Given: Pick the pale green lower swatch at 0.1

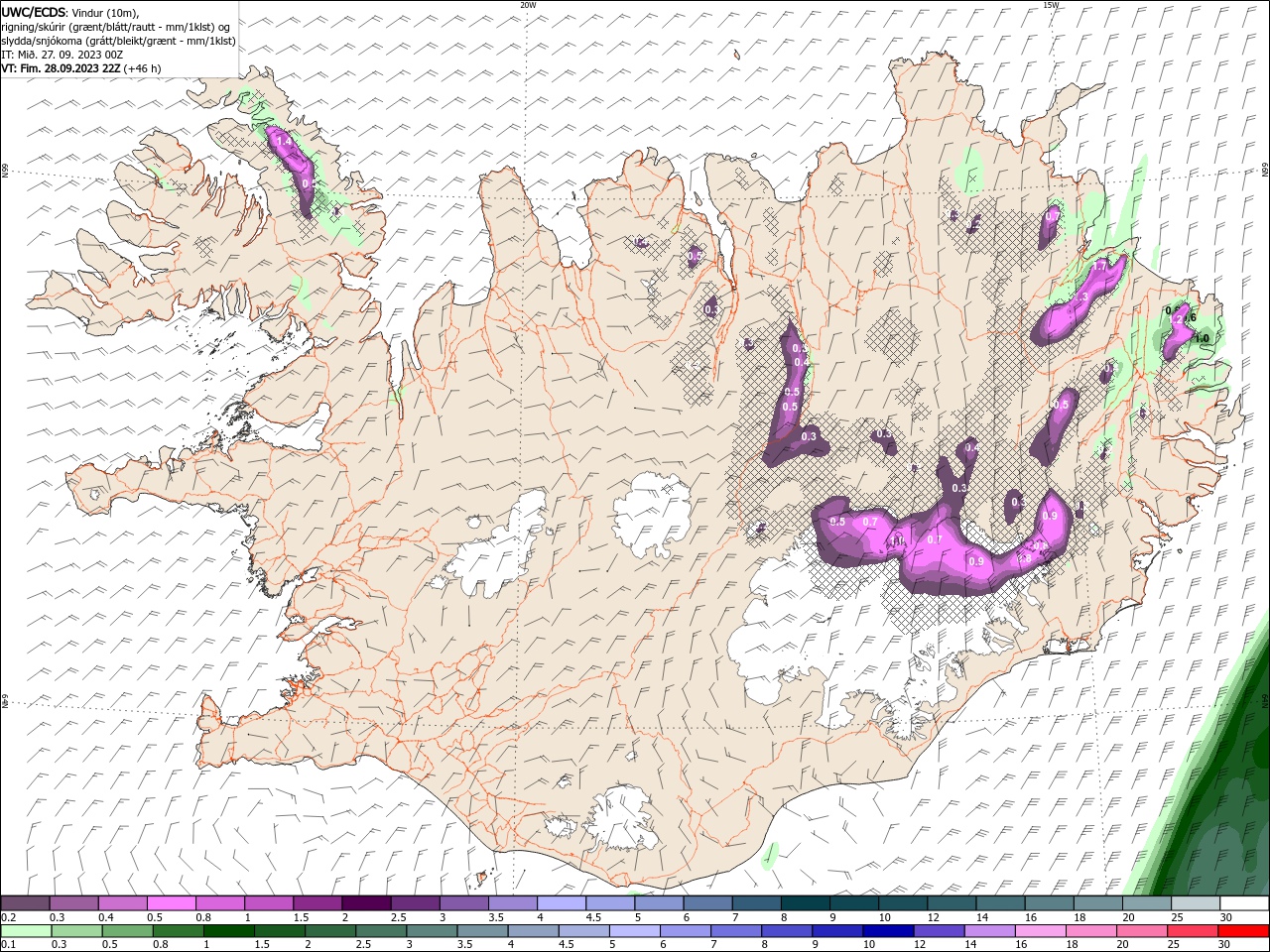Looking at the screenshot, I should point(26,931).
